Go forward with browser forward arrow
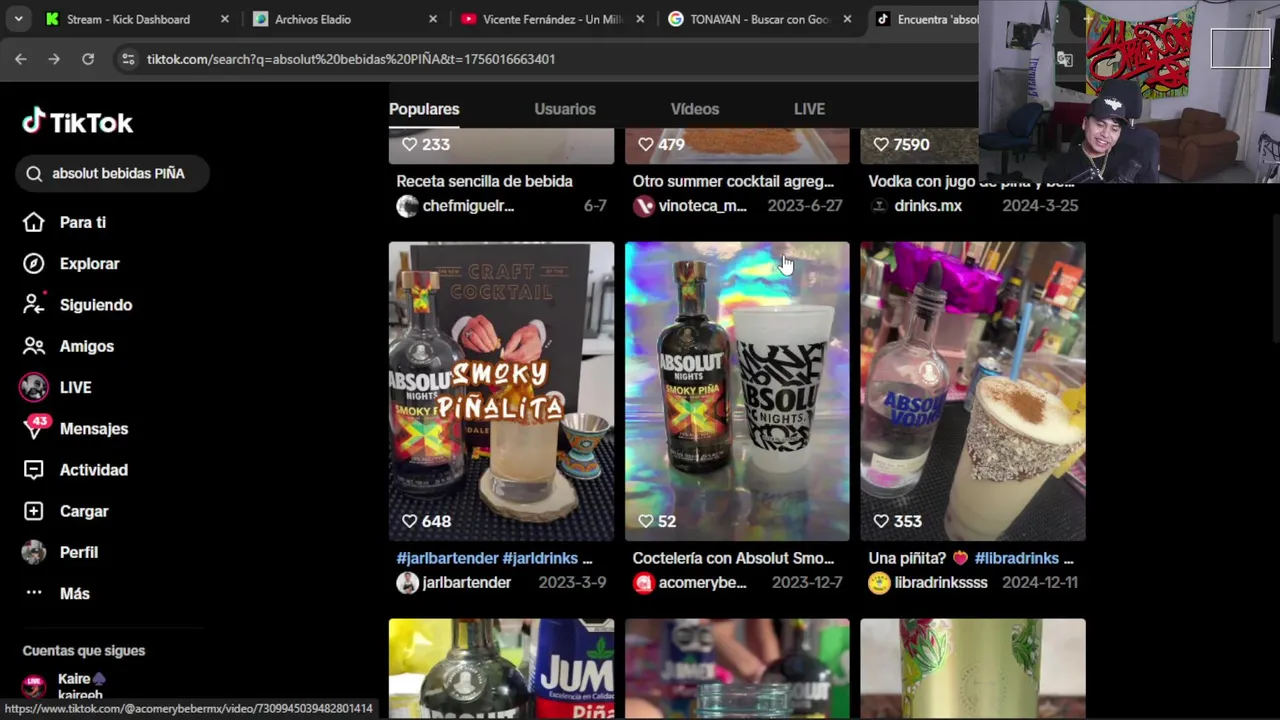The width and height of the screenshot is (1280, 720). pos(54,59)
